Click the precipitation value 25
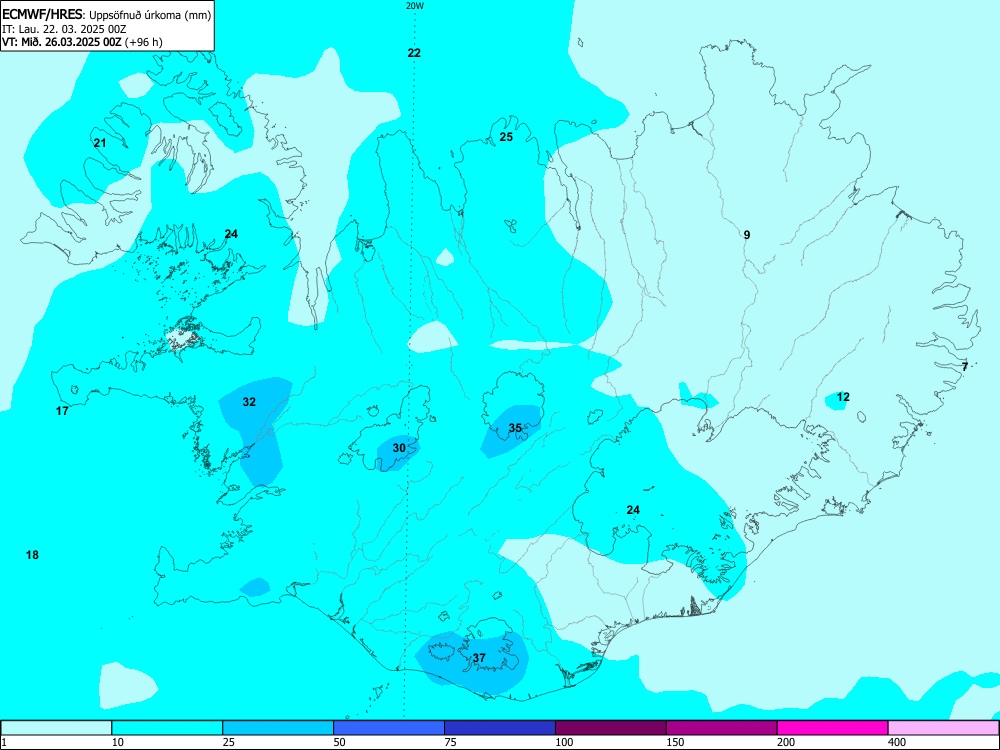The height and width of the screenshot is (750, 1000). tap(506, 136)
